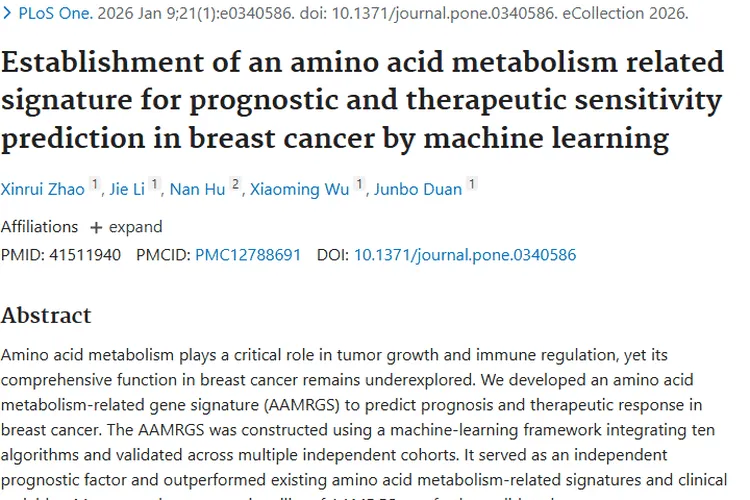Open author Xinrui Zhao's link

[x=43, y=188]
